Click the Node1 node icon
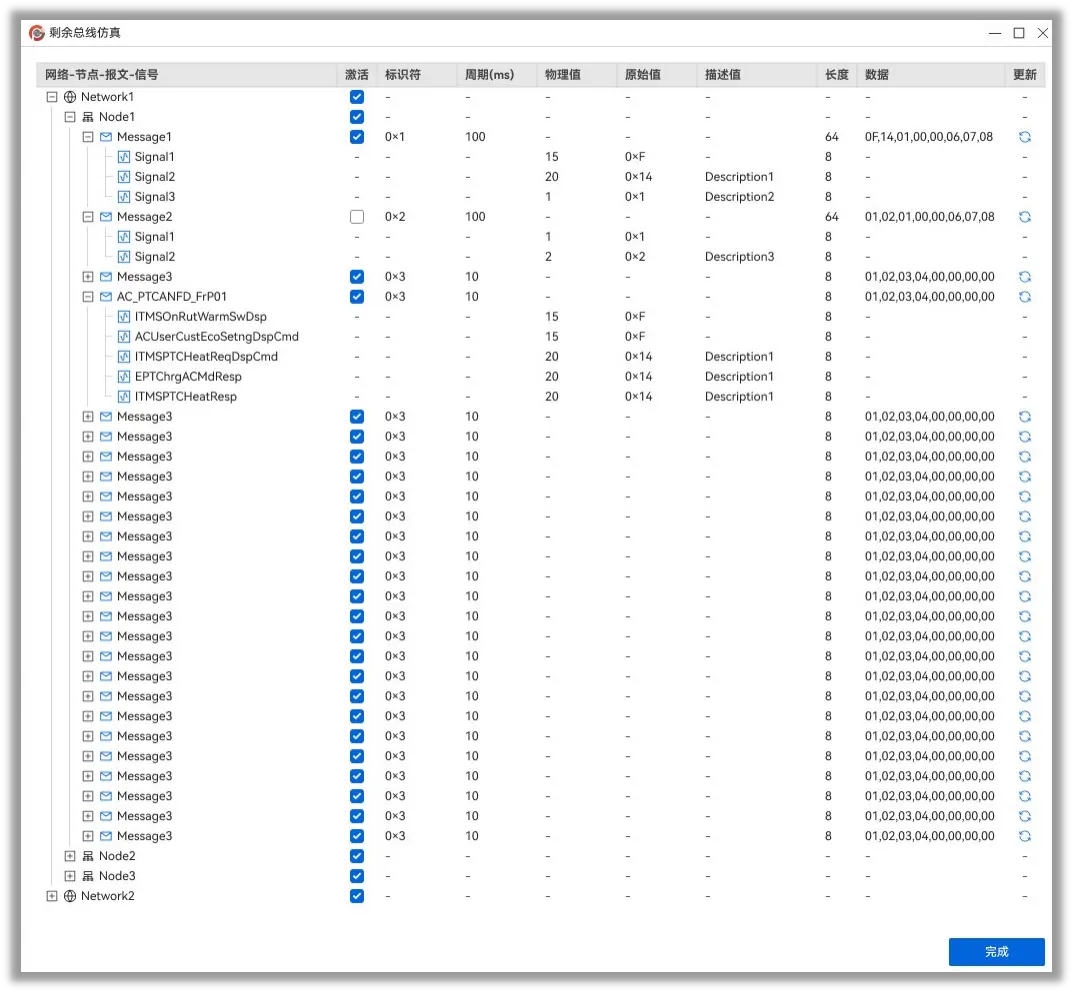1074x993 pixels. (x=88, y=117)
